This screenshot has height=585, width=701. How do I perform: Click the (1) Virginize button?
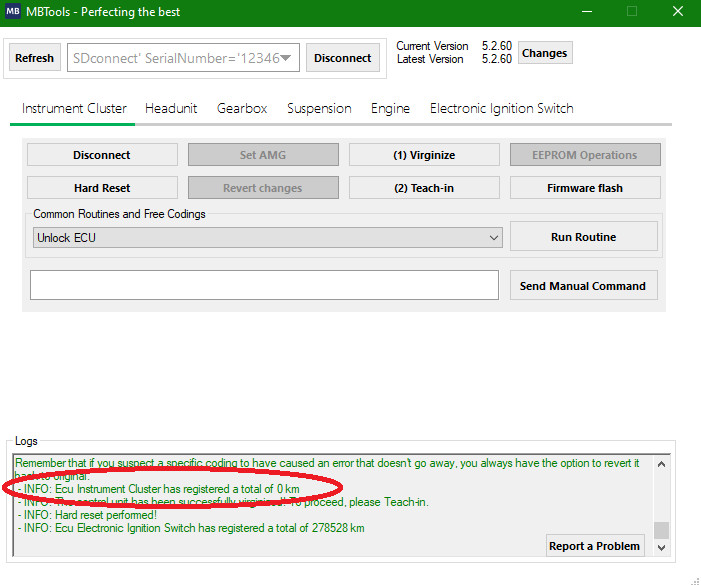424,155
